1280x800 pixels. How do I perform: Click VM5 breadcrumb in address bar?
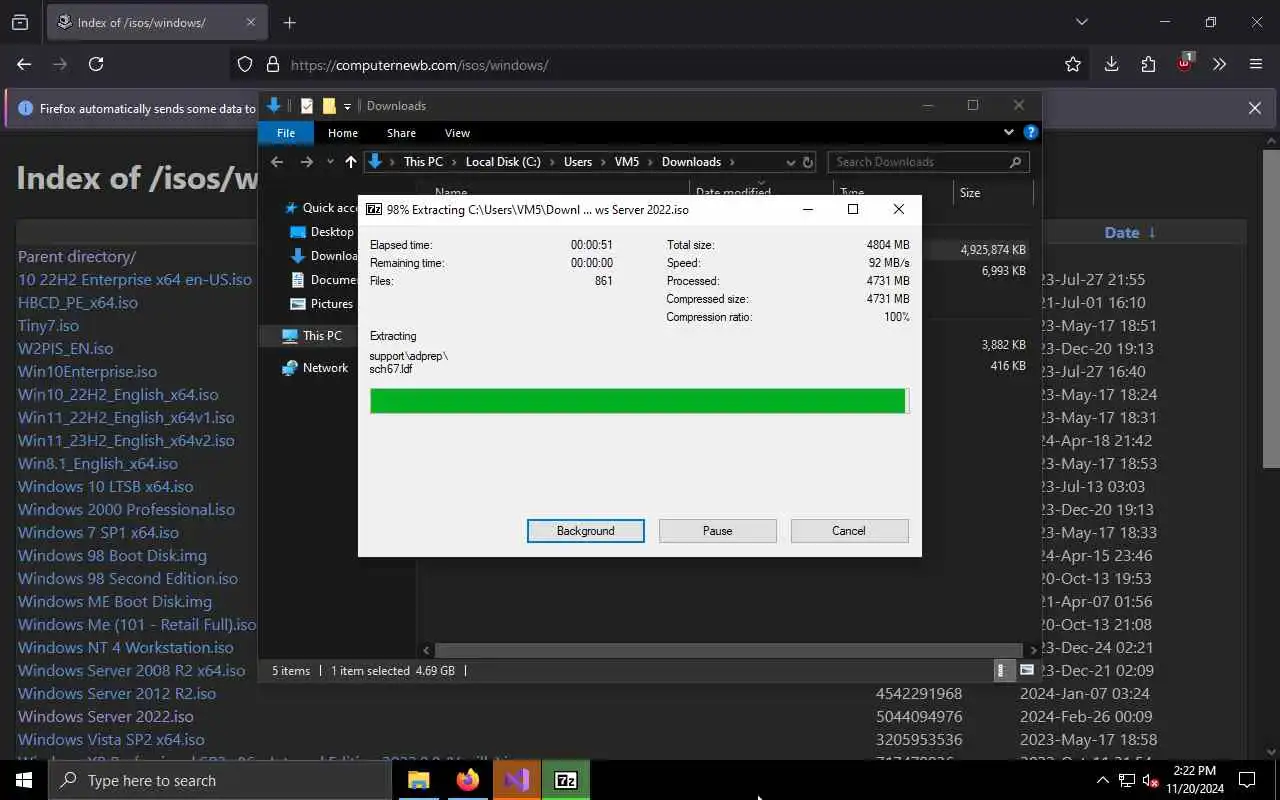(627, 162)
